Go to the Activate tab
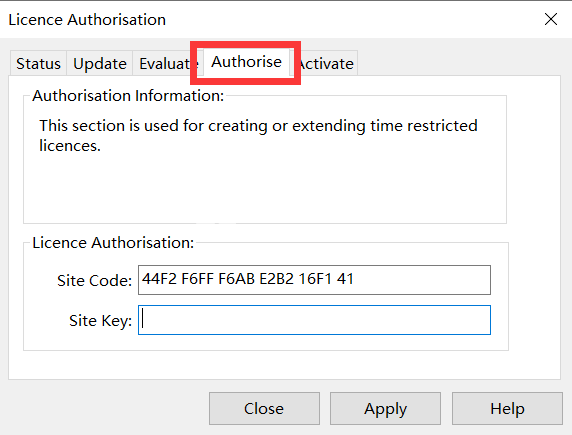 pyautogui.click(x=326, y=63)
